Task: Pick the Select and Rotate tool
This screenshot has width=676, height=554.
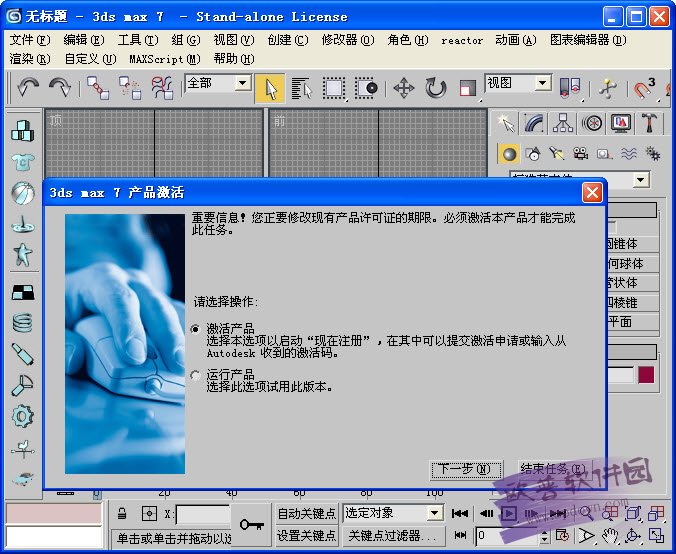Action: point(435,88)
